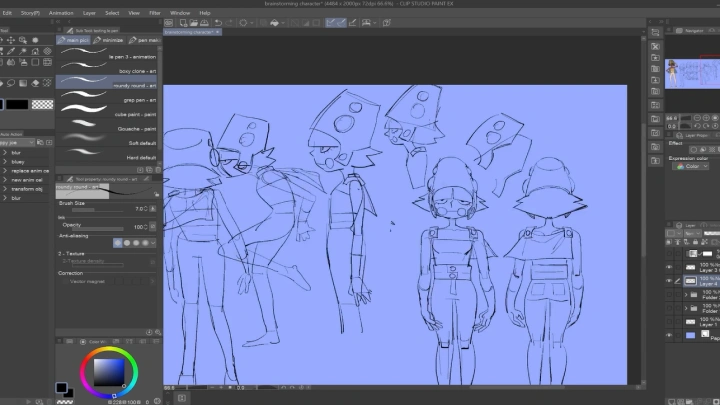Select the 'grep pen - art' brush
This screenshot has width=720, height=405.
click(107, 97)
